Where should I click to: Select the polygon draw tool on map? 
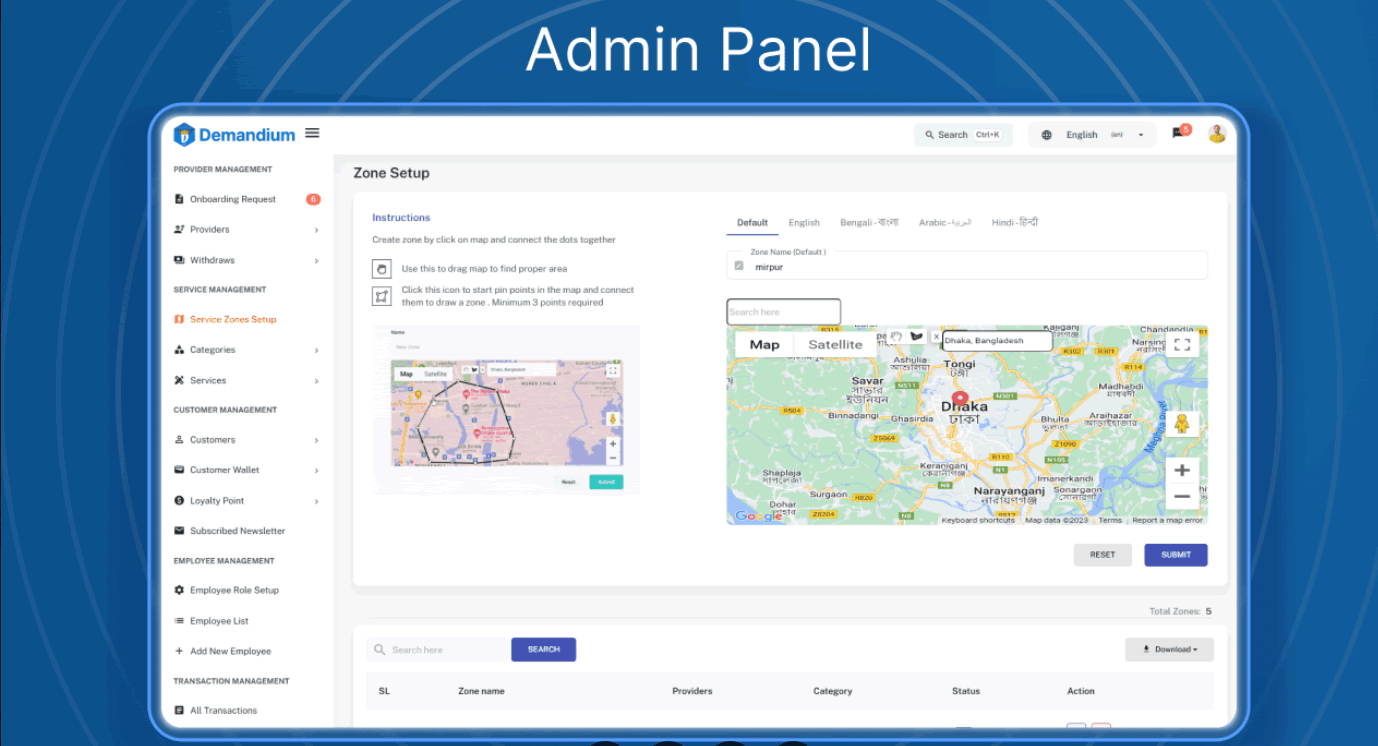click(916, 337)
